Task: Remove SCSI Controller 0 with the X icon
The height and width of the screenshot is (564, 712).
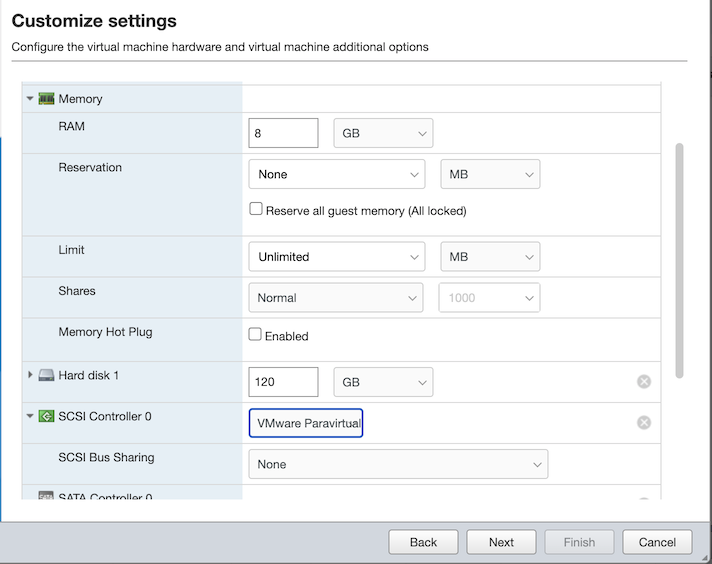Action: click(644, 422)
